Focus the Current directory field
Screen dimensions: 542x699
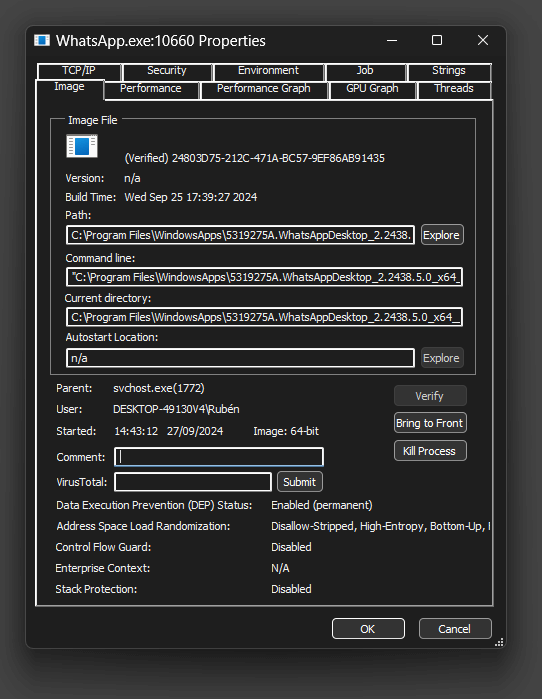(264, 317)
